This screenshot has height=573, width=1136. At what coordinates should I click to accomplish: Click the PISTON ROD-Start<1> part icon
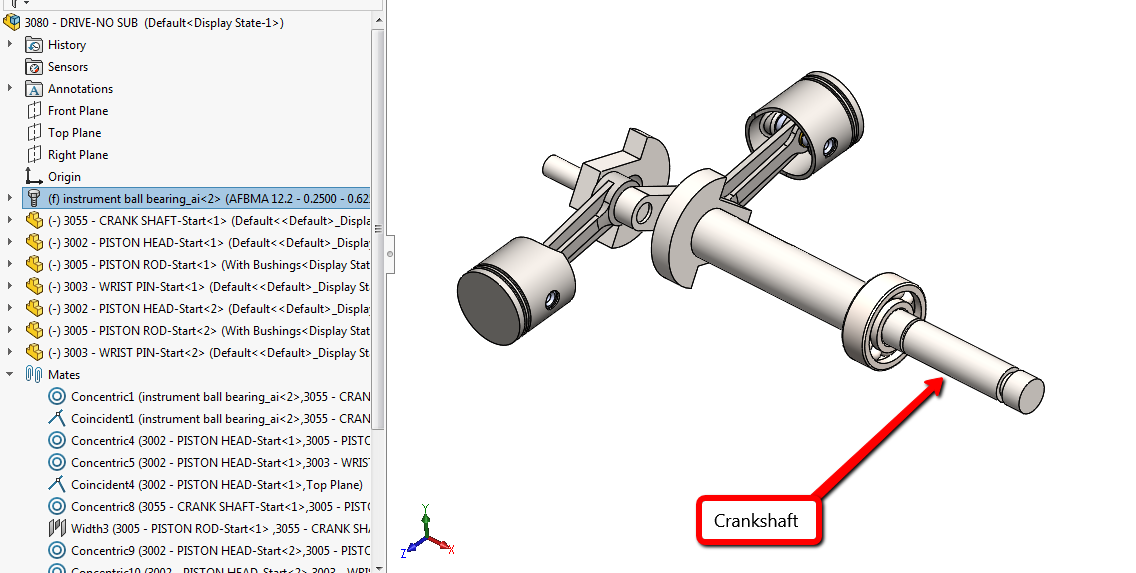(34, 264)
